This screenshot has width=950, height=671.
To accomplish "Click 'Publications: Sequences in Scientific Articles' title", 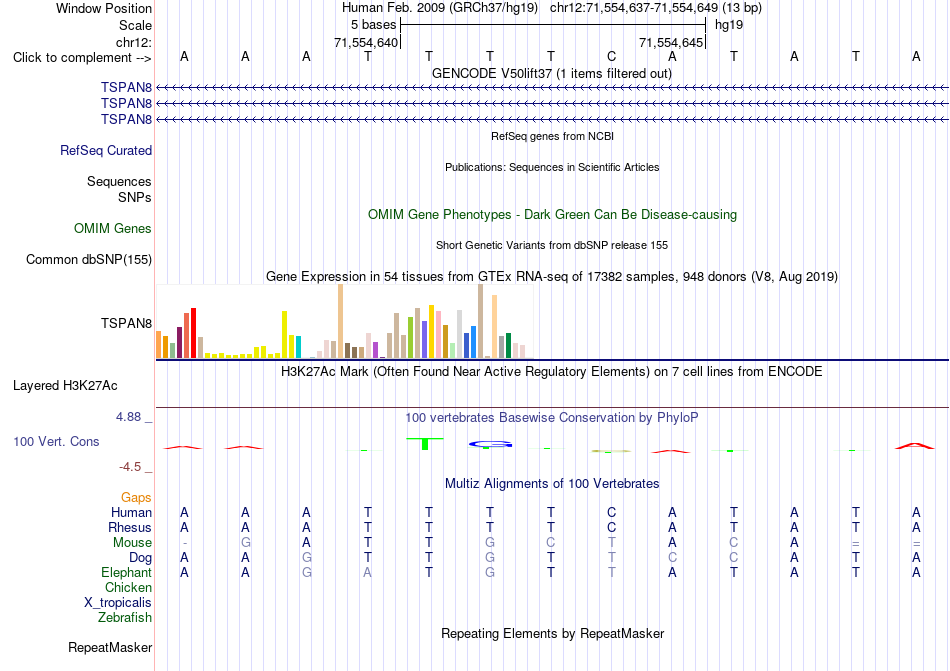I will [x=552, y=167].
